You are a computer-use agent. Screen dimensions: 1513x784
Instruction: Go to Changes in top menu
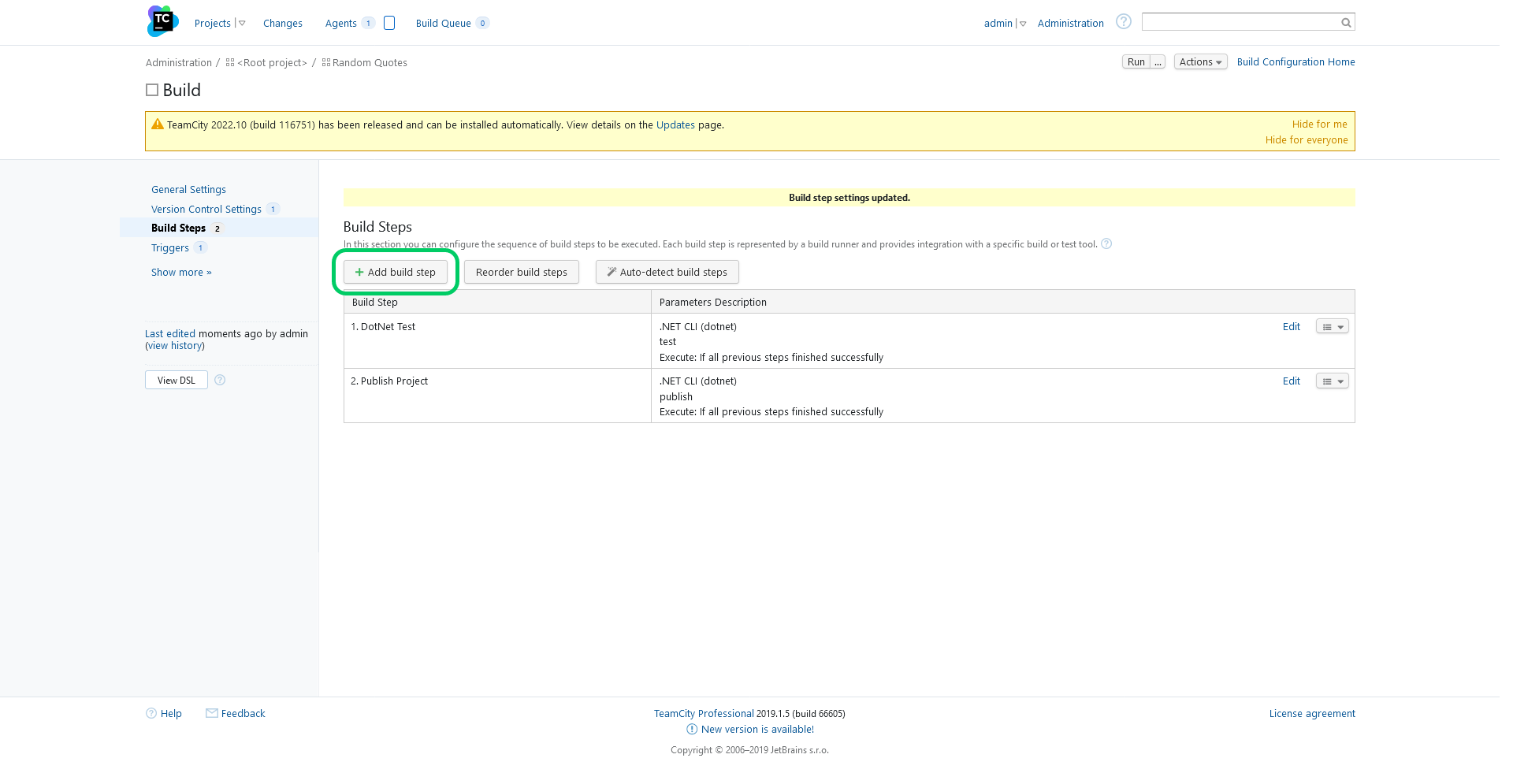click(283, 24)
